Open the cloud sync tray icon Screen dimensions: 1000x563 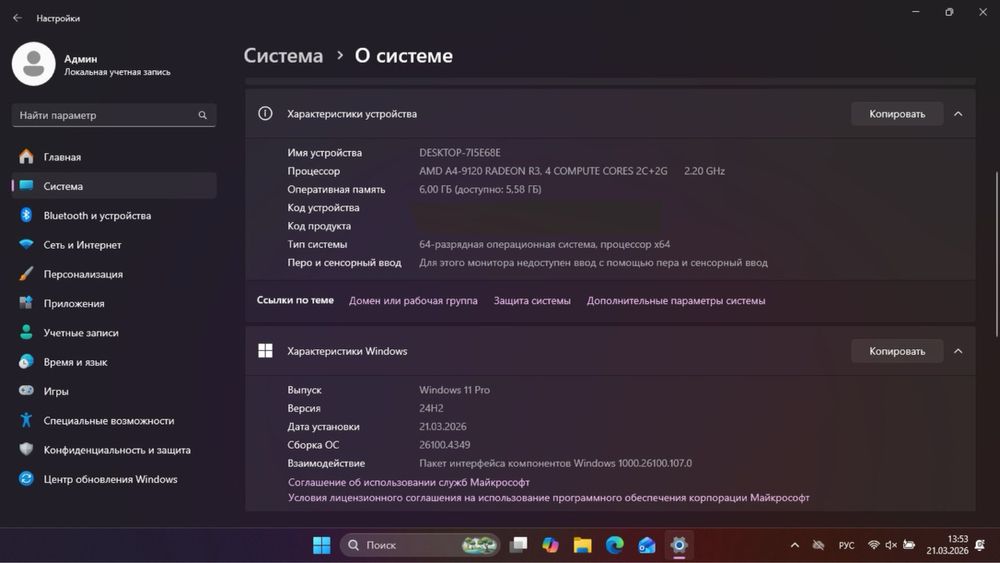(x=818, y=545)
